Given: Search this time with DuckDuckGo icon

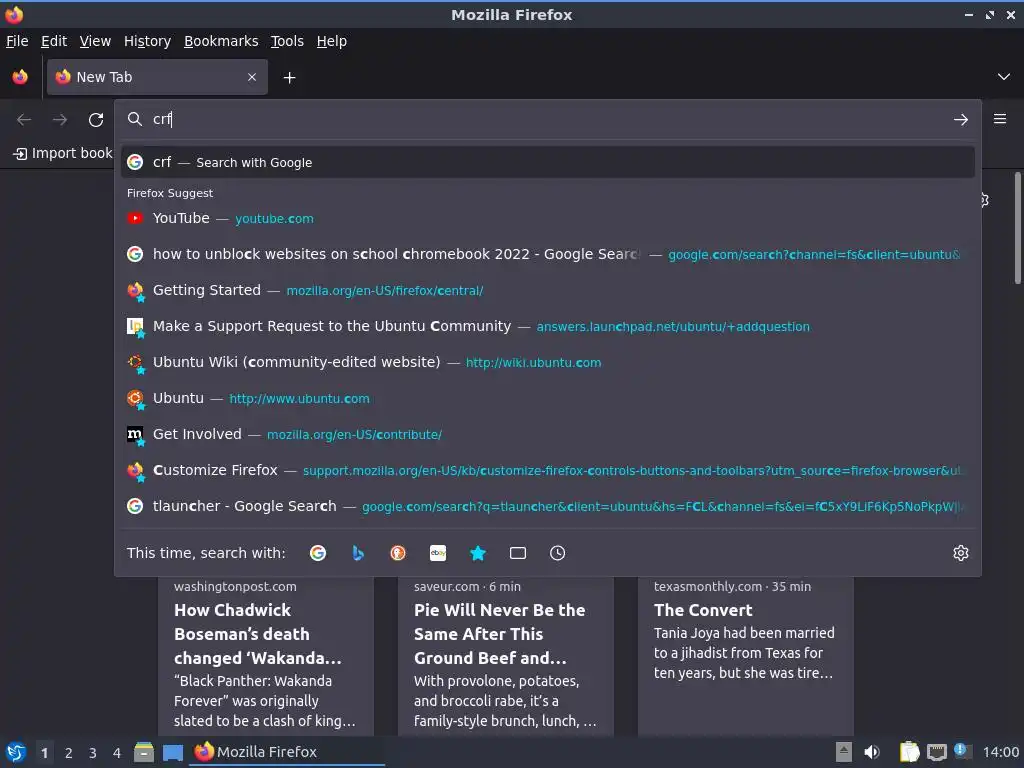Looking at the screenshot, I should [x=398, y=553].
